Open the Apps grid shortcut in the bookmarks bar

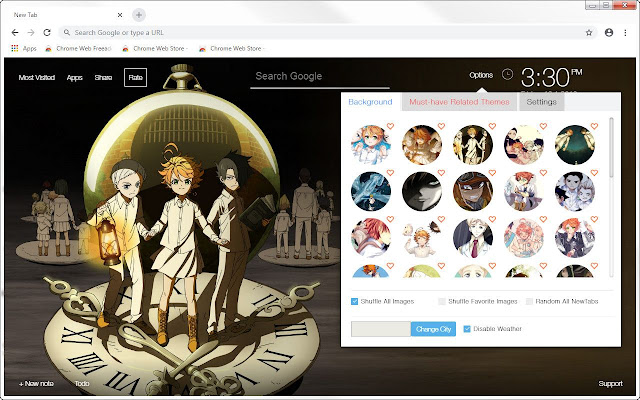point(24,48)
